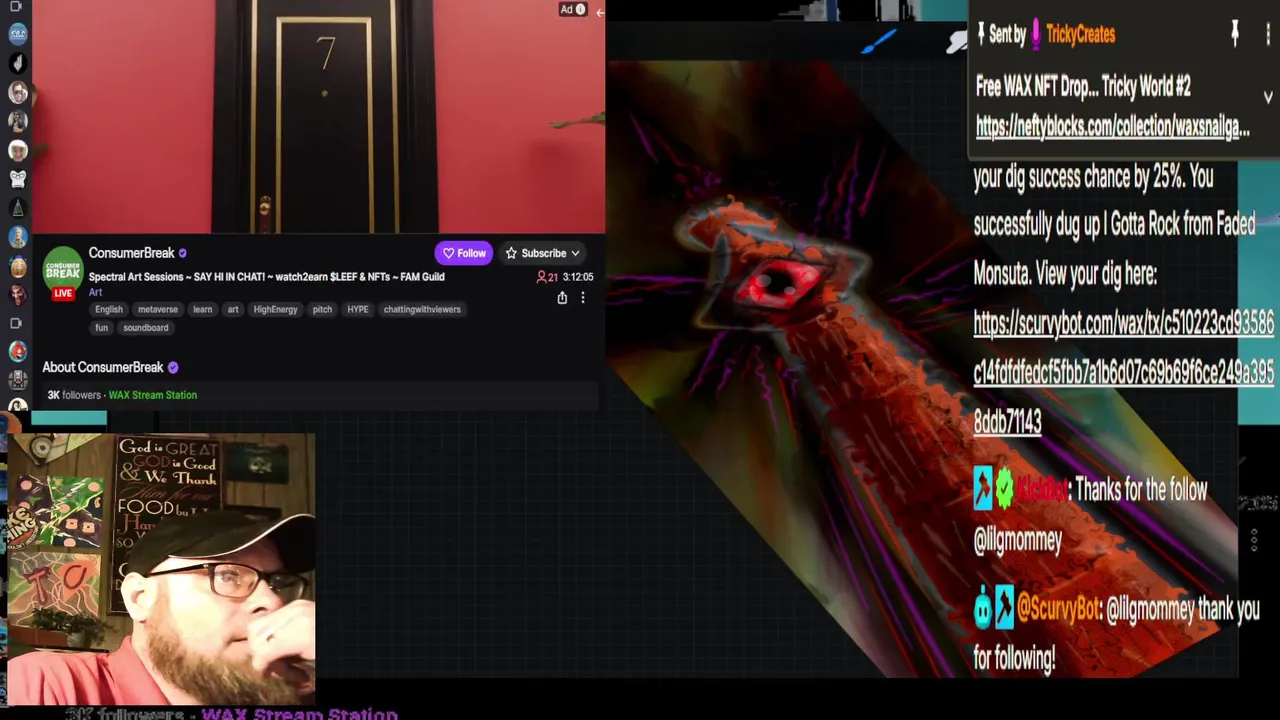This screenshot has height=720, width=1280.
Task: Click the @lilgmommey mention in KickBot's follow message
Action: click(1017, 540)
